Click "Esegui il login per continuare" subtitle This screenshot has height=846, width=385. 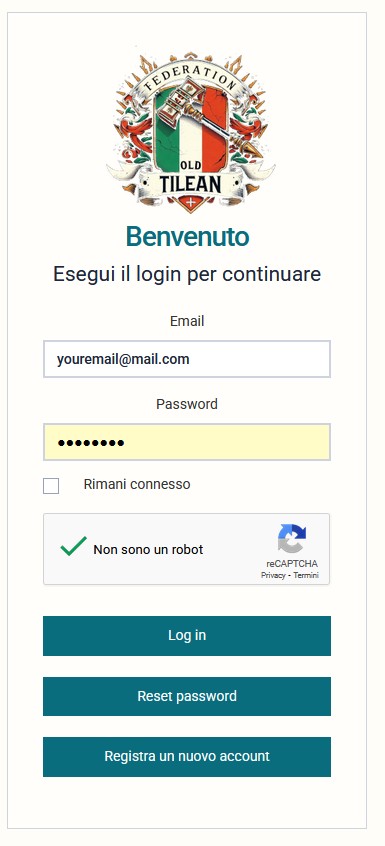point(187,275)
